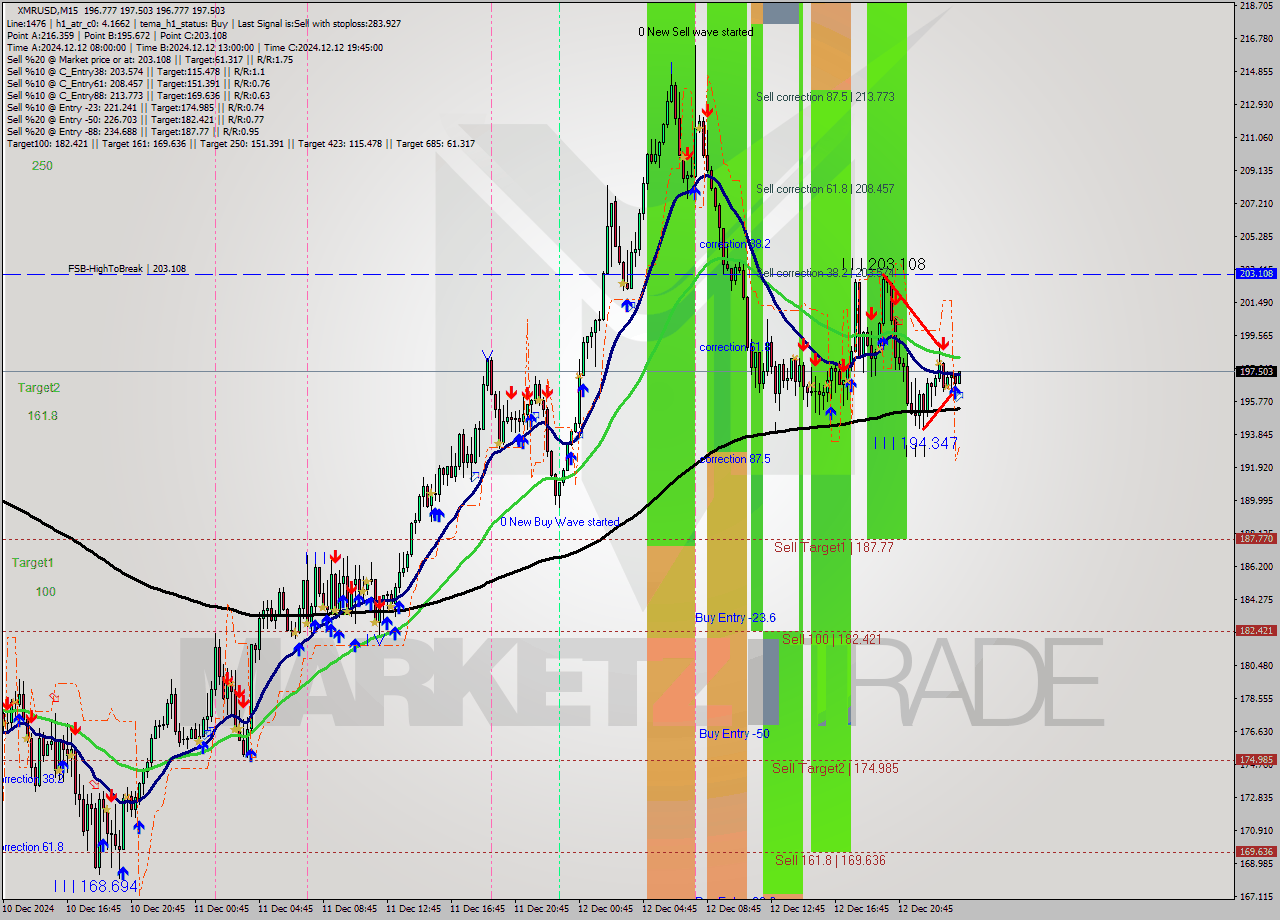
Task: Click the red 174.985 price tag on axis
Action: [x=1256, y=759]
